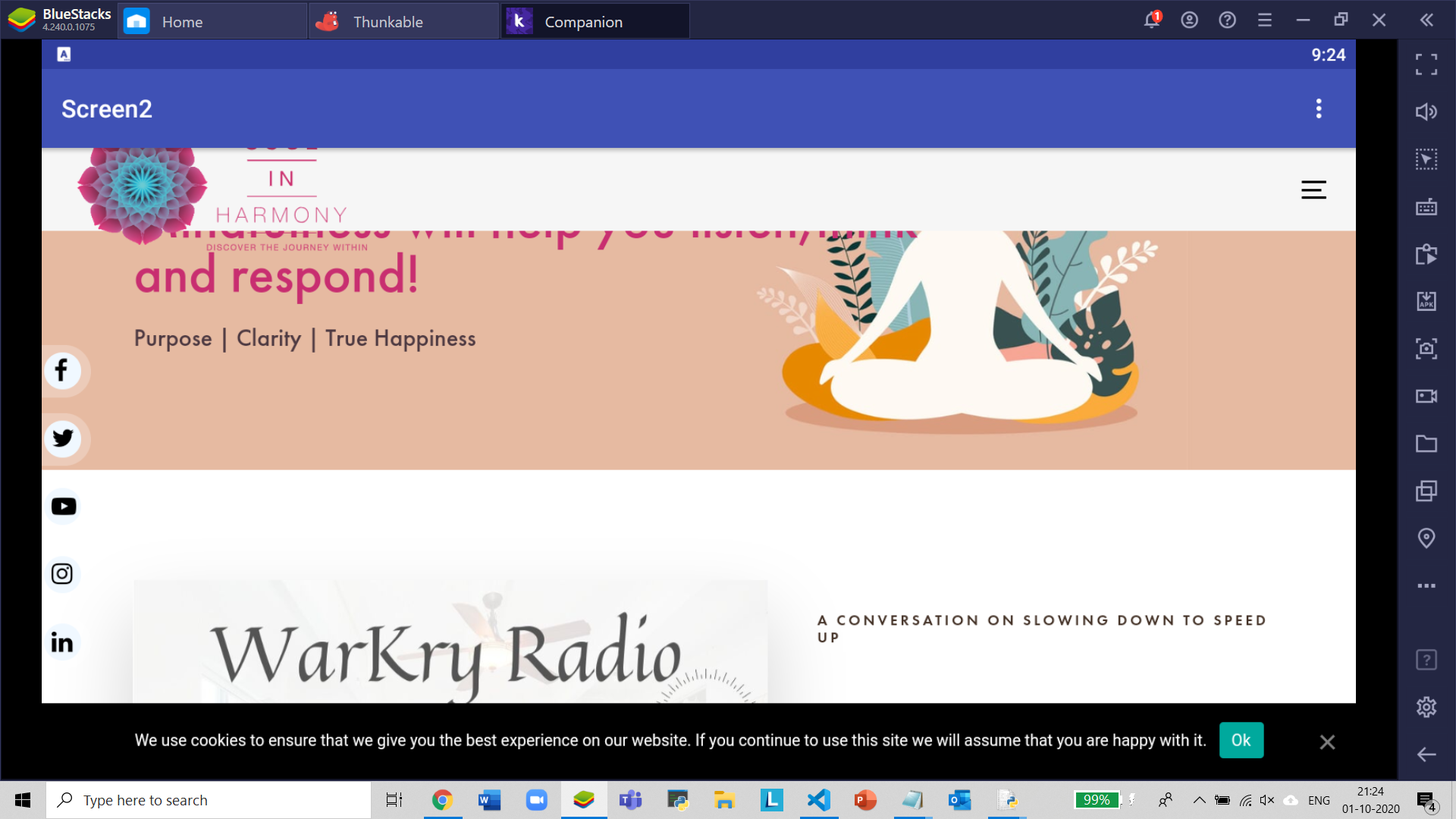Open Chrome from the Windows taskbar
The height and width of the screenshot is (819, 1456).
442,800
